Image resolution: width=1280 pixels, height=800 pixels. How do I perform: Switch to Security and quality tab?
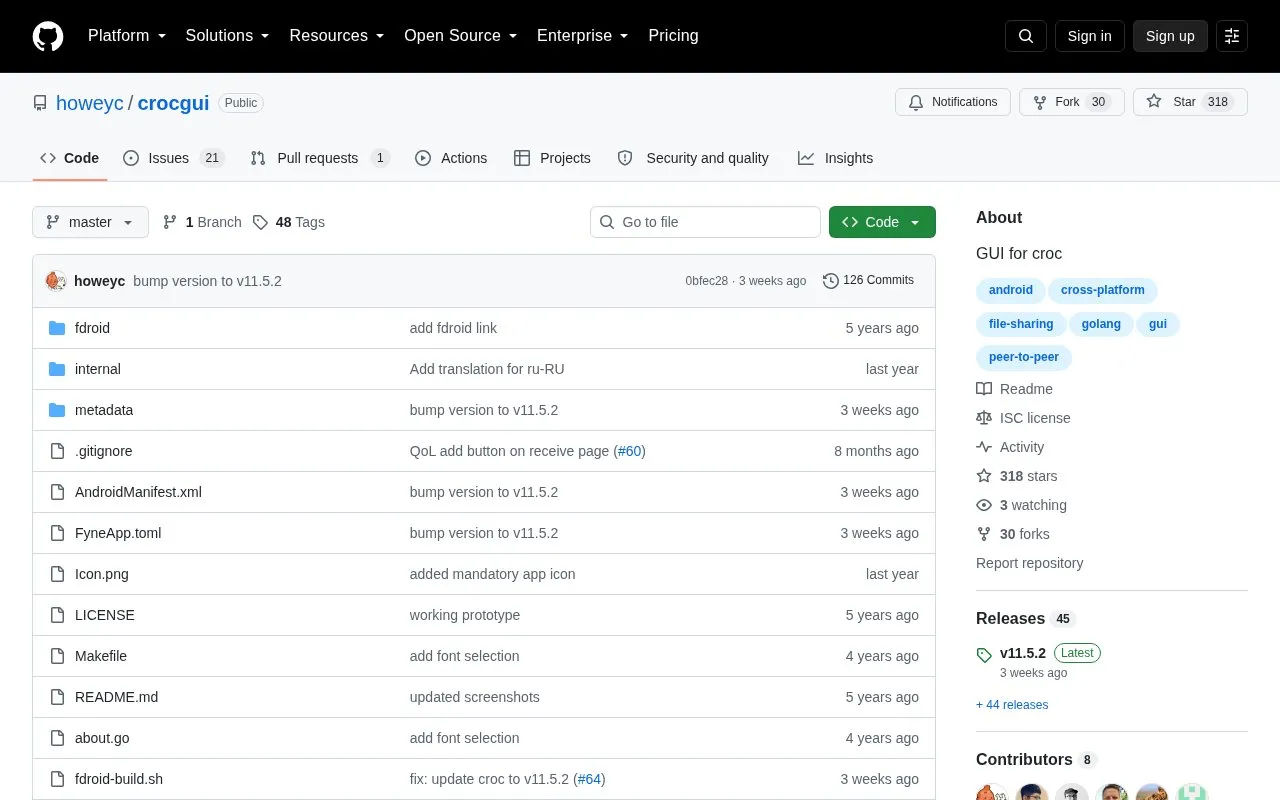(693, 158)
